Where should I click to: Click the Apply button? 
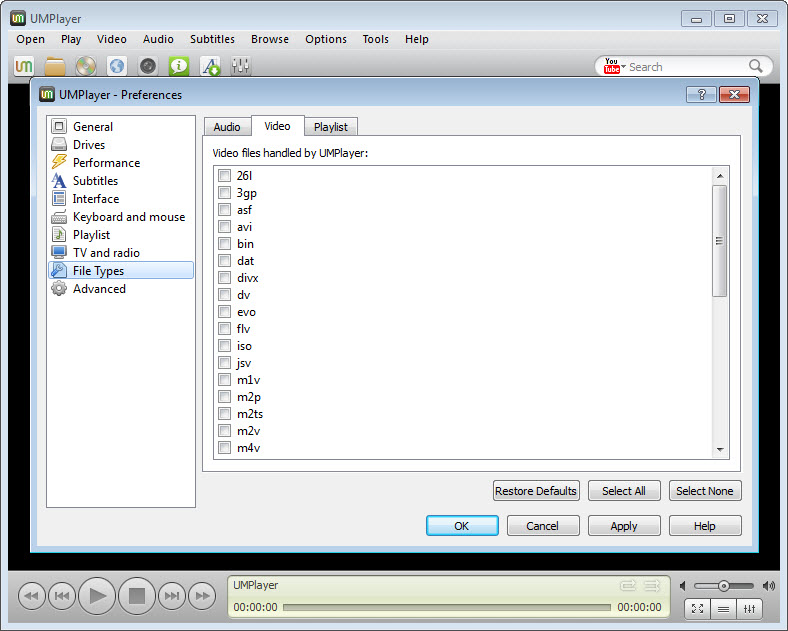click(x=624, y=525)
